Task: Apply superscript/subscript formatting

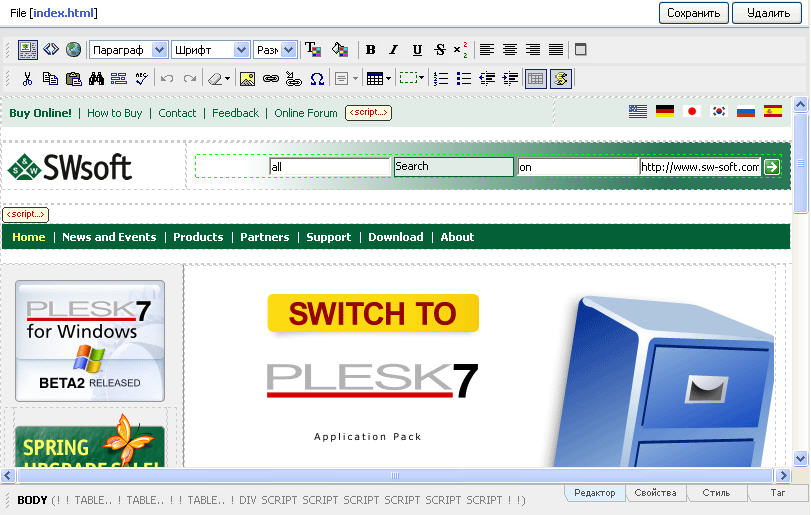Action: click(460, 50)
